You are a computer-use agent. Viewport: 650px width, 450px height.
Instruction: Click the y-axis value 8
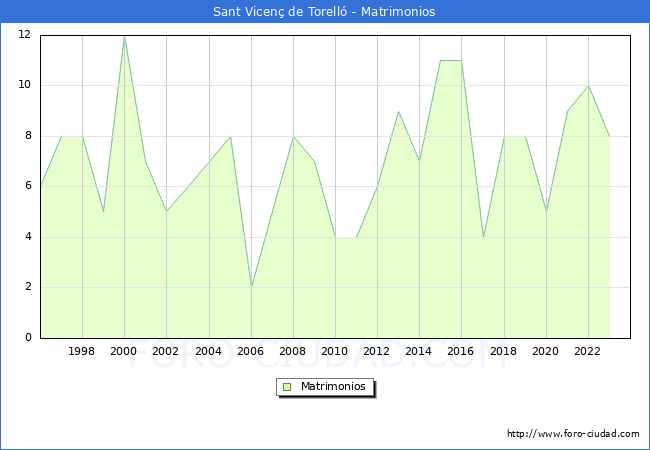click(28, 135)
